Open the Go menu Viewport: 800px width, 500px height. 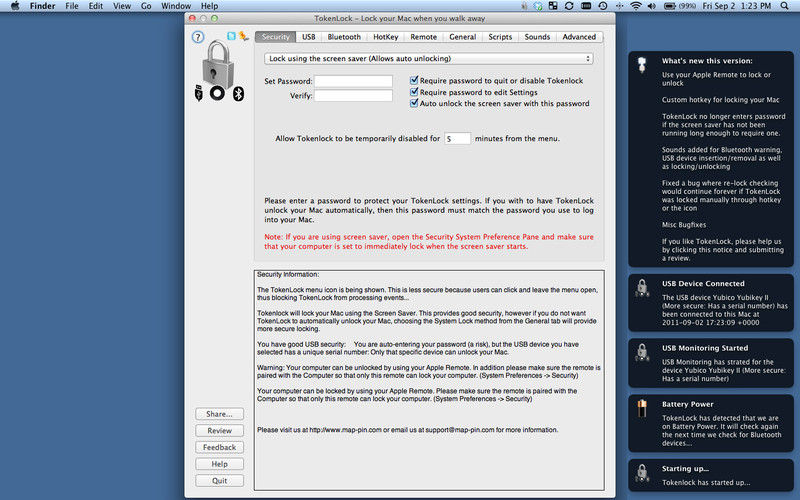pos(146,6)
